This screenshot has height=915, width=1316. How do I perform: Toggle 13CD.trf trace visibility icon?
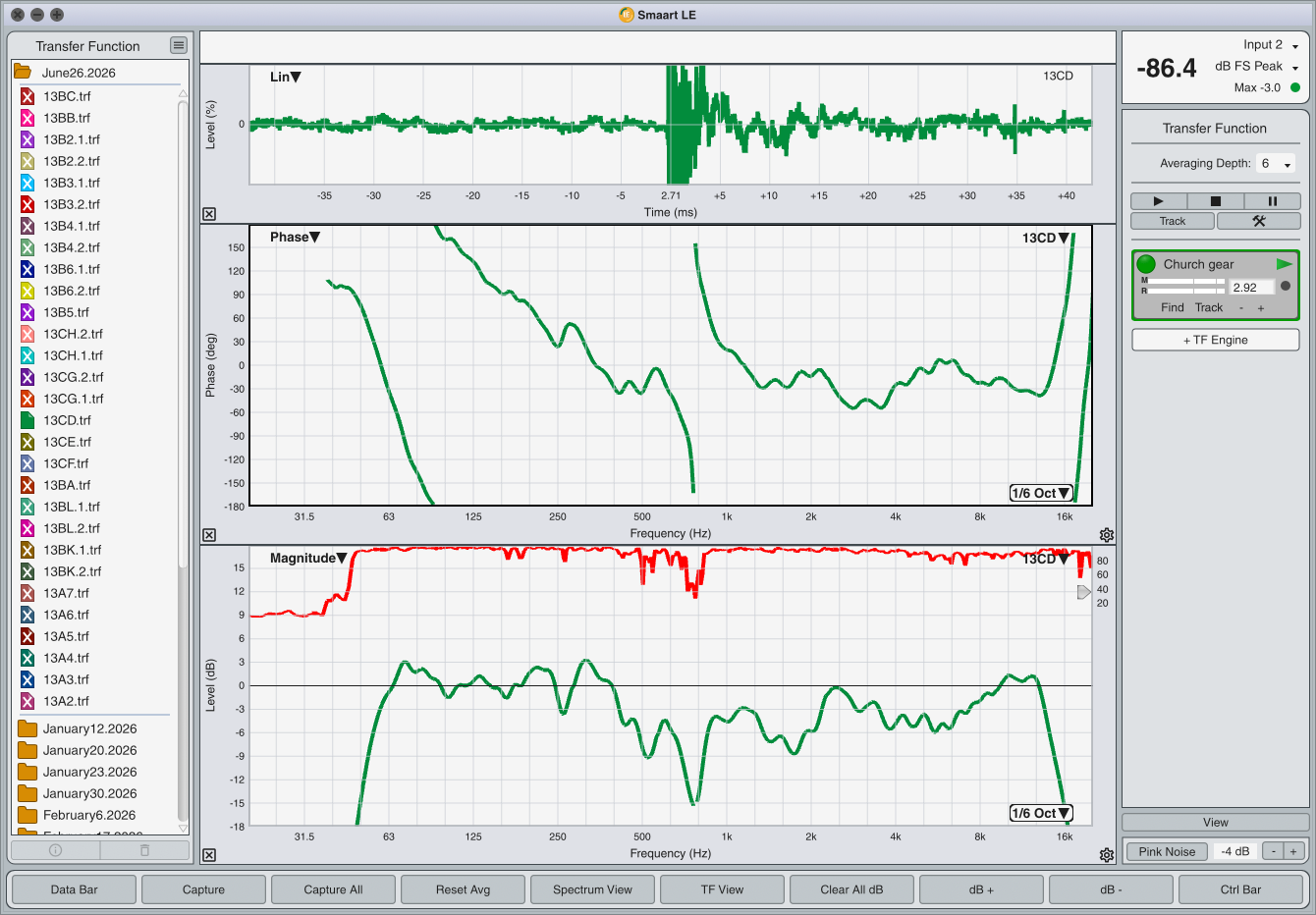coord(27,420)
